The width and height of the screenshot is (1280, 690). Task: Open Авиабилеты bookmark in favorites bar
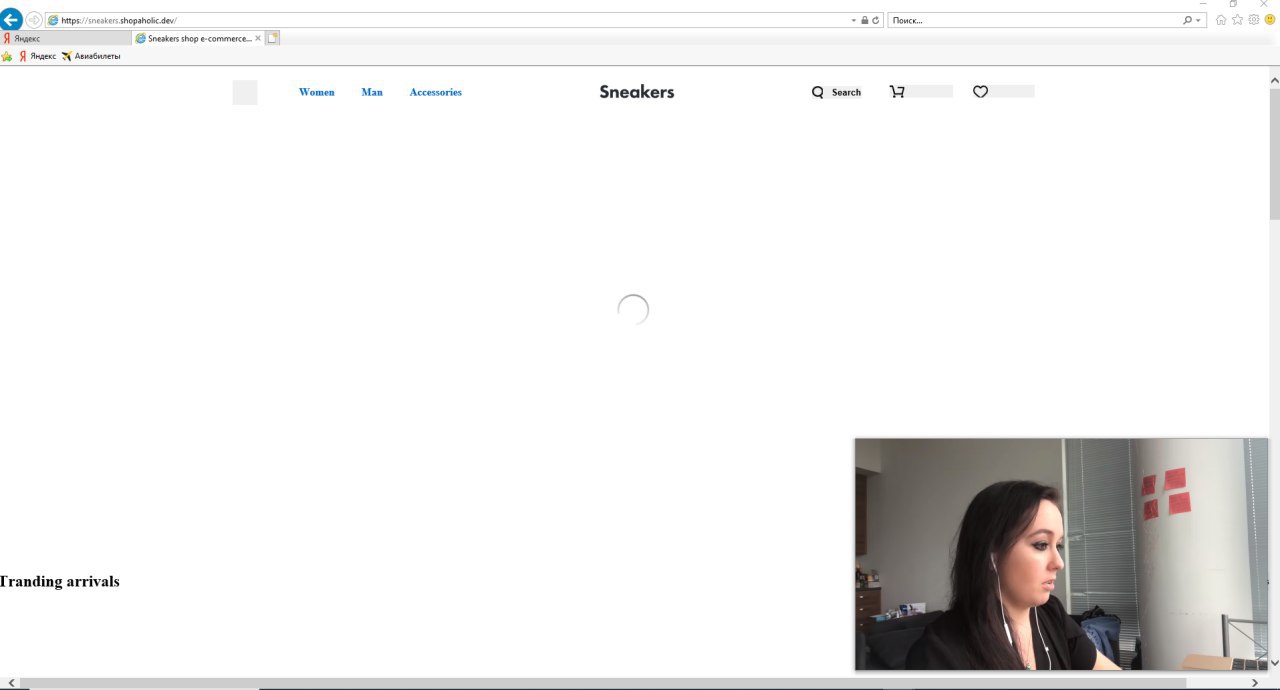click(x=91, y=56)
